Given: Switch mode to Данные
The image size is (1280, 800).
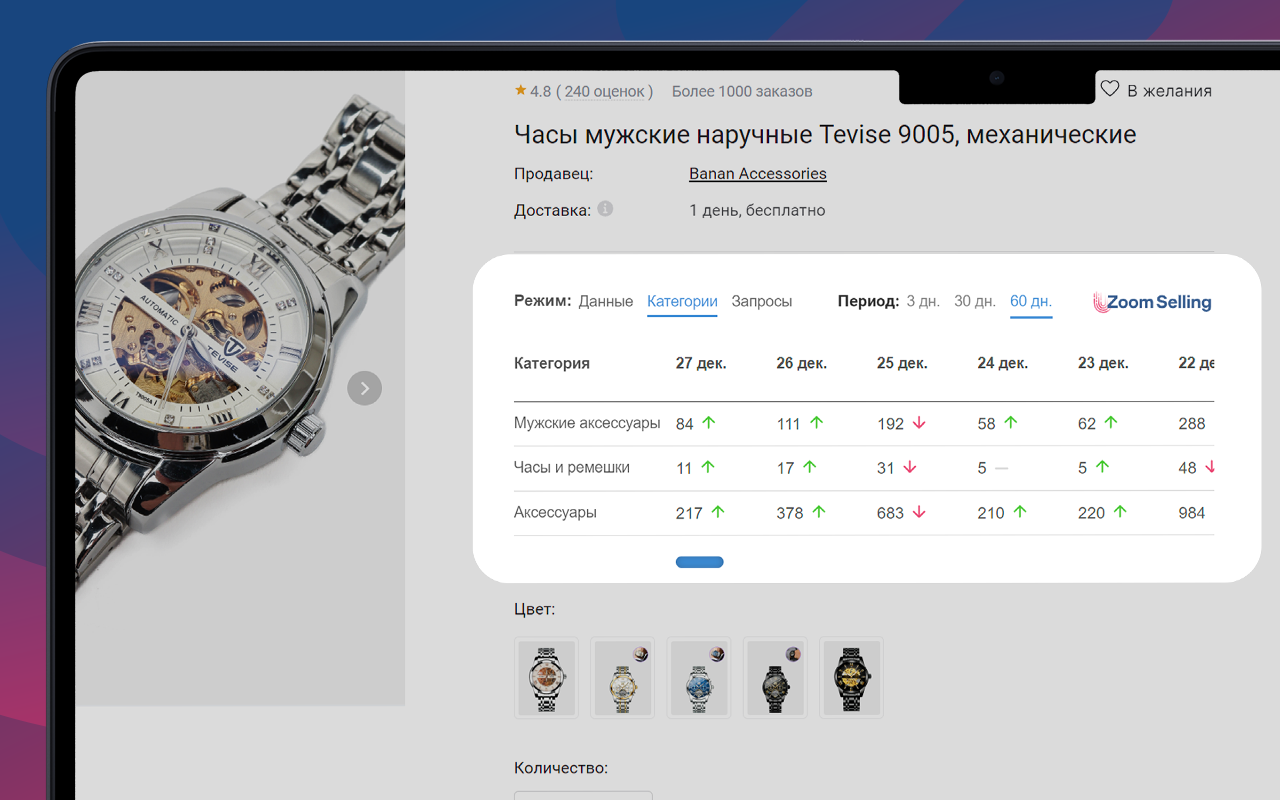Looking at the screenshot, I should coord(606,301).
